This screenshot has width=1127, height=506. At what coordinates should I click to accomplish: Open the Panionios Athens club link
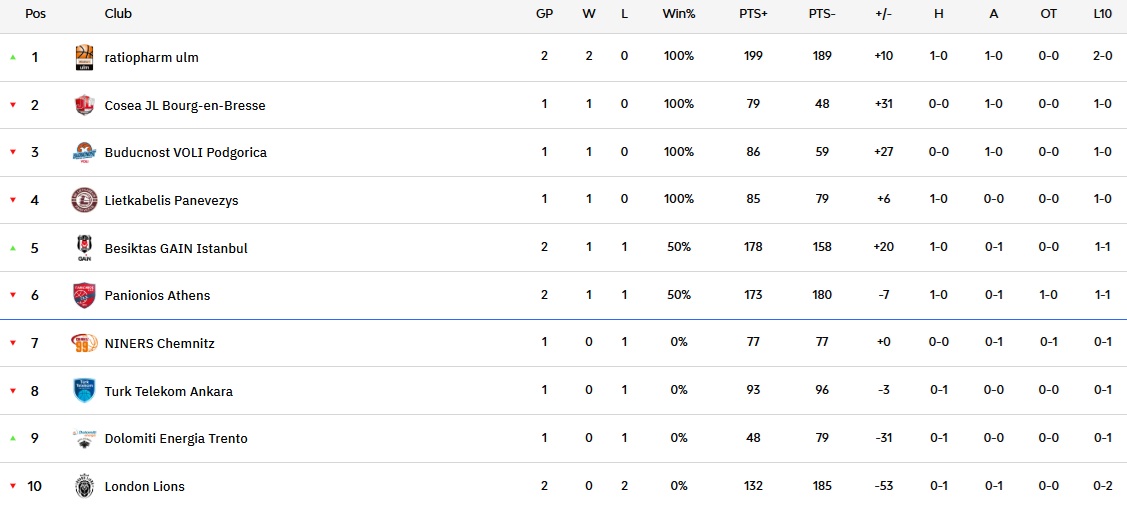point(157,295)
